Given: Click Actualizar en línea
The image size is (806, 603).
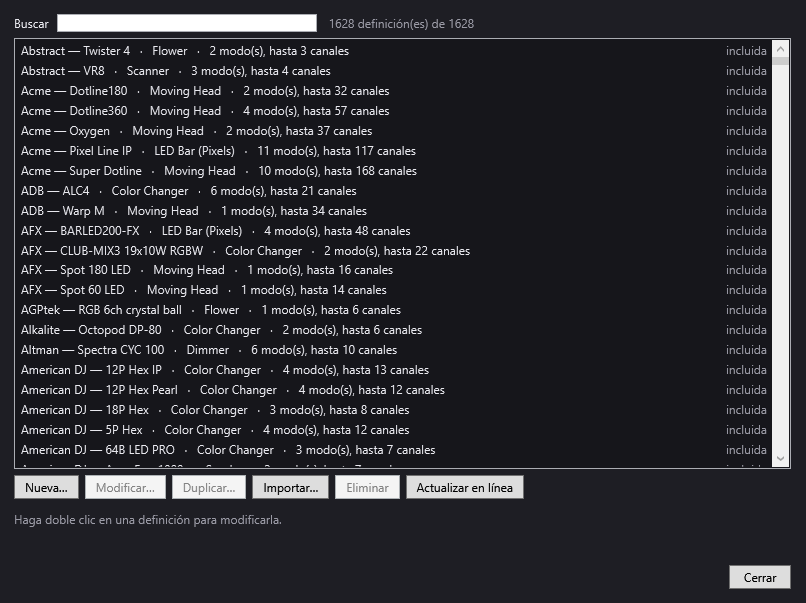Looking at the screenshot, I should pyautogui.click(x=465, y=487).
